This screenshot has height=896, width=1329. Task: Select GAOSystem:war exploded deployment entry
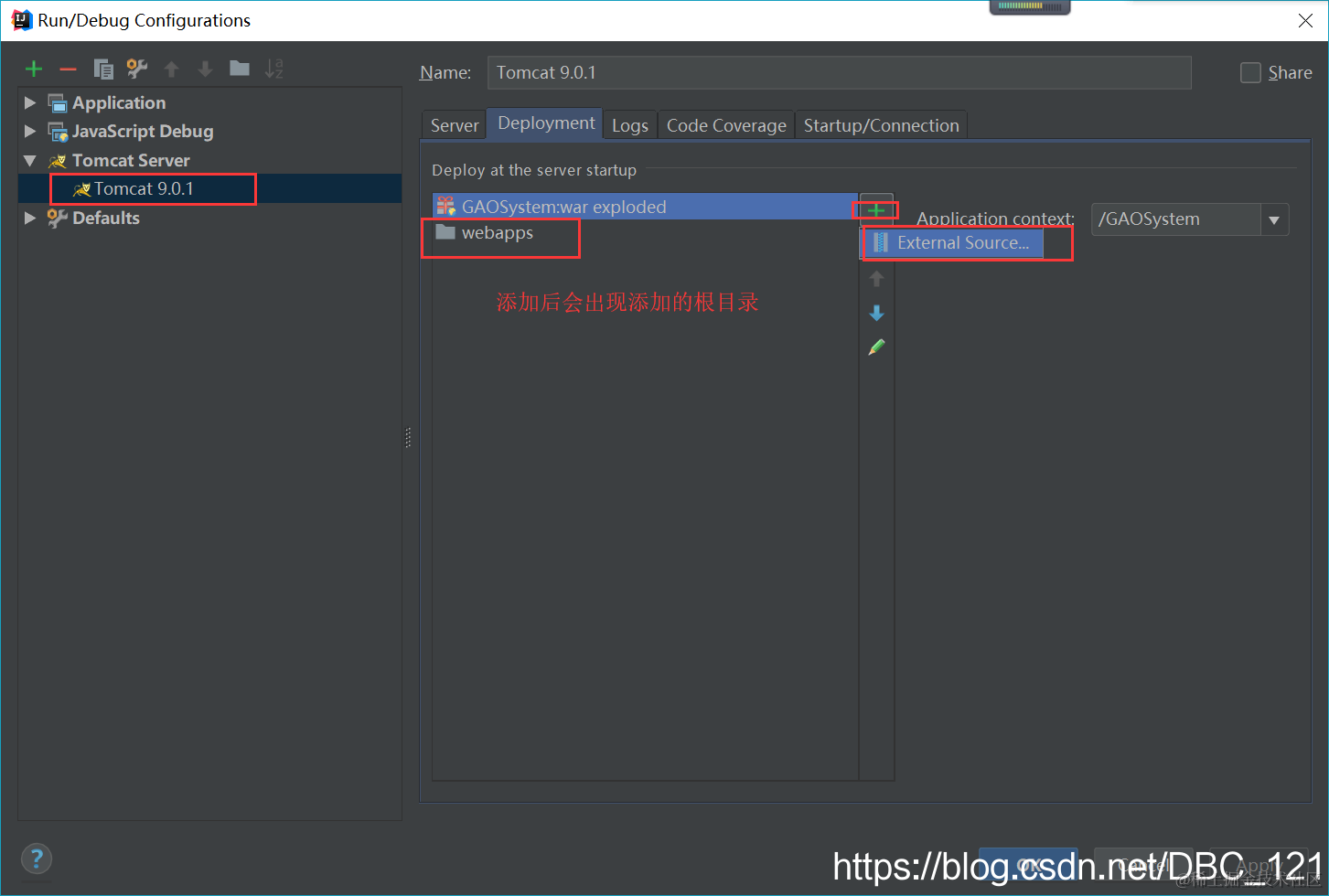click(x=645, y=207)
